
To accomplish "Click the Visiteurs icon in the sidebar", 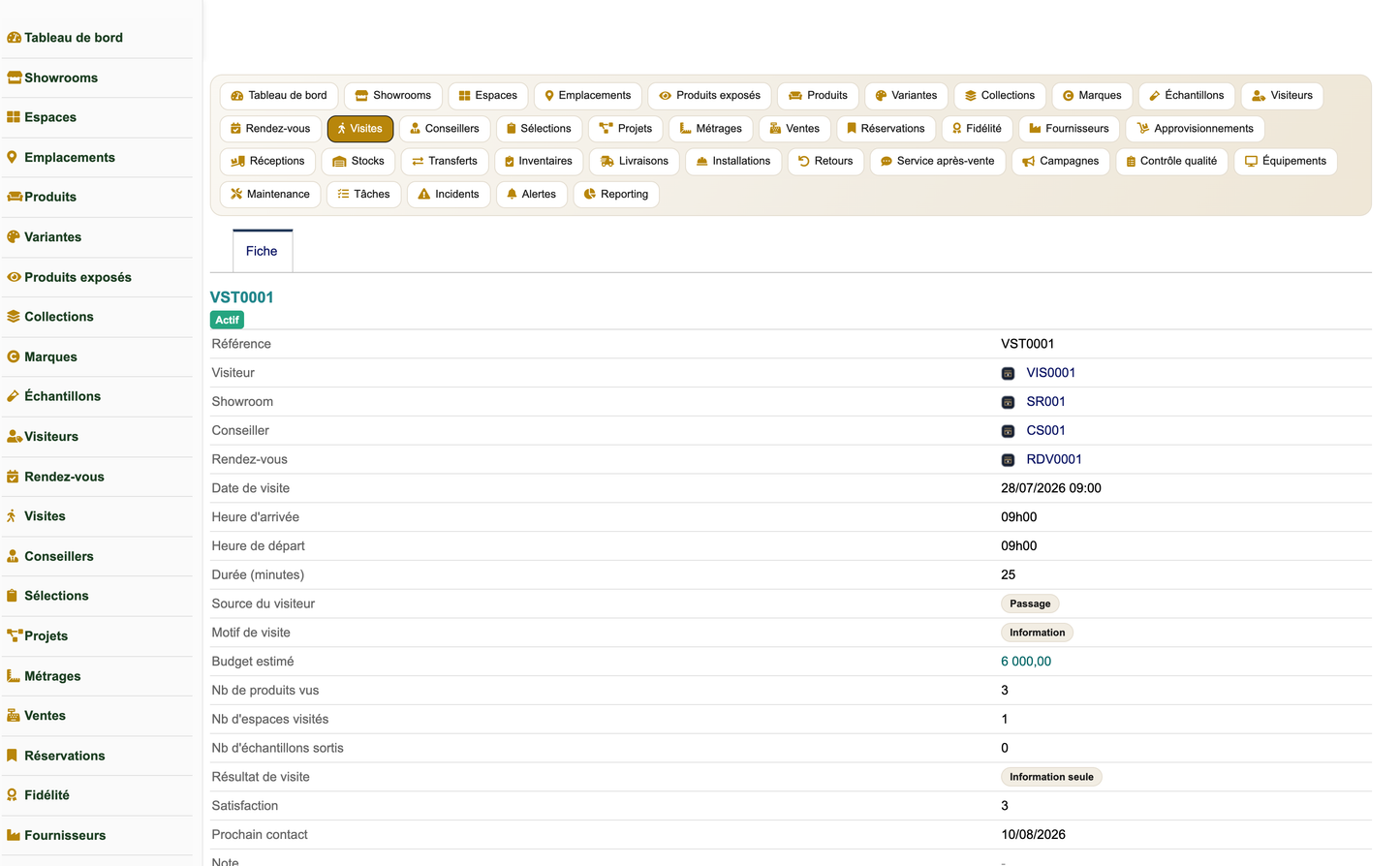I will pos(14,437).
